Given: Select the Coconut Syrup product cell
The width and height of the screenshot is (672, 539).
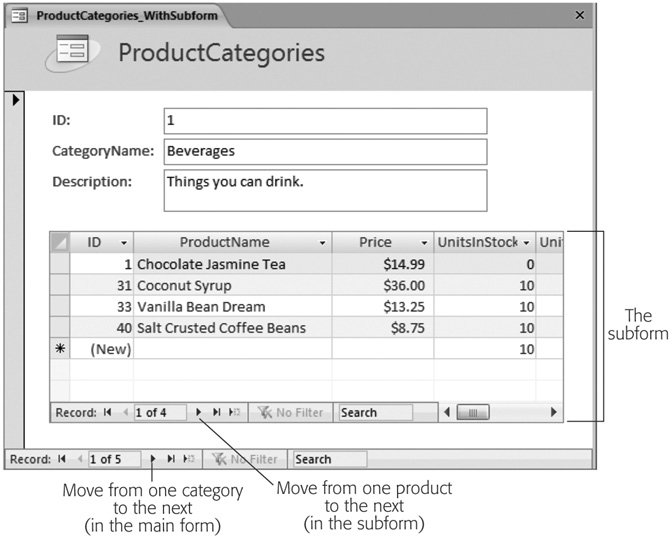Looking at the screenshot, I should point(232,285).
